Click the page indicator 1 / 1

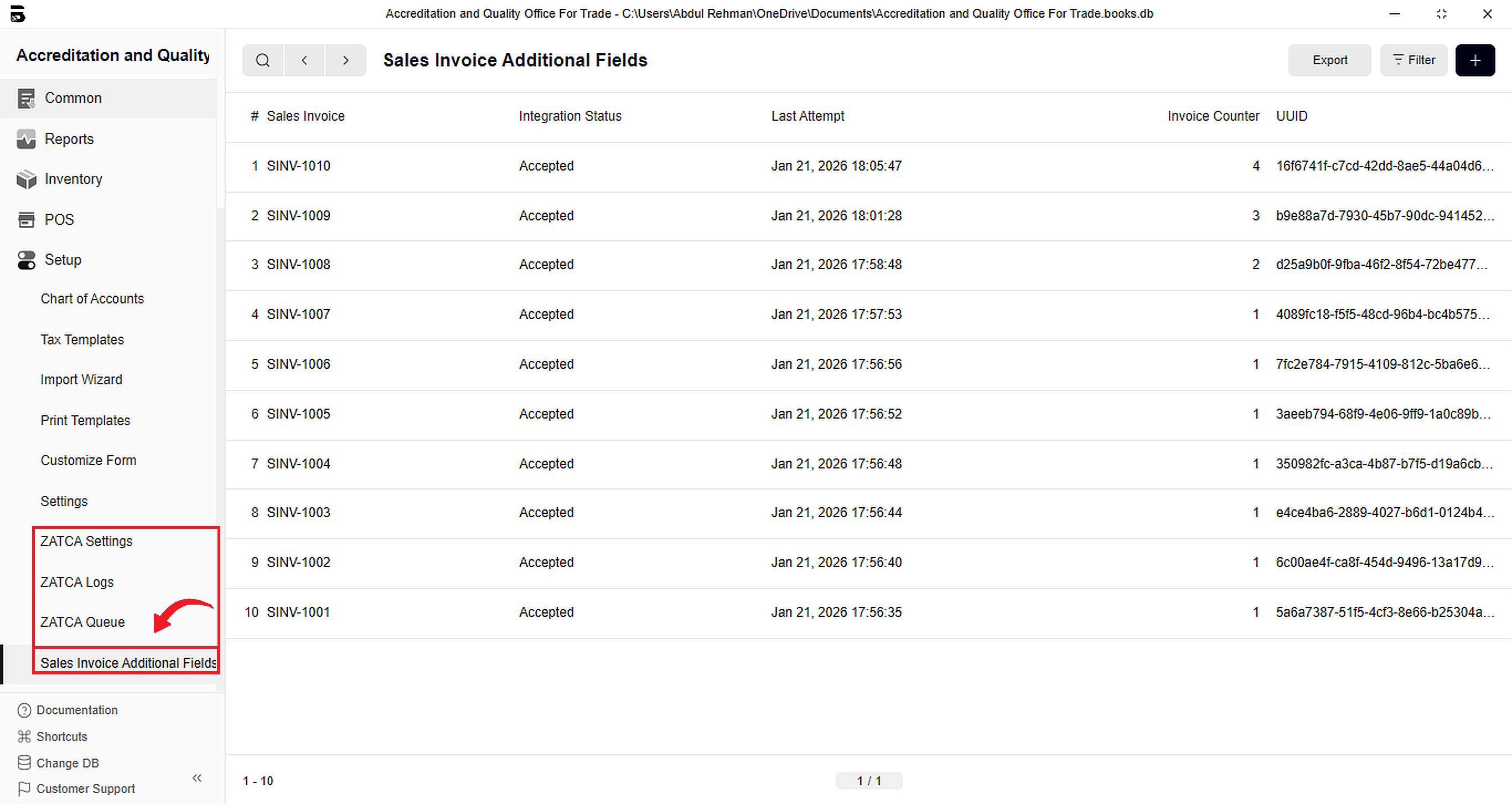[869, 781]
